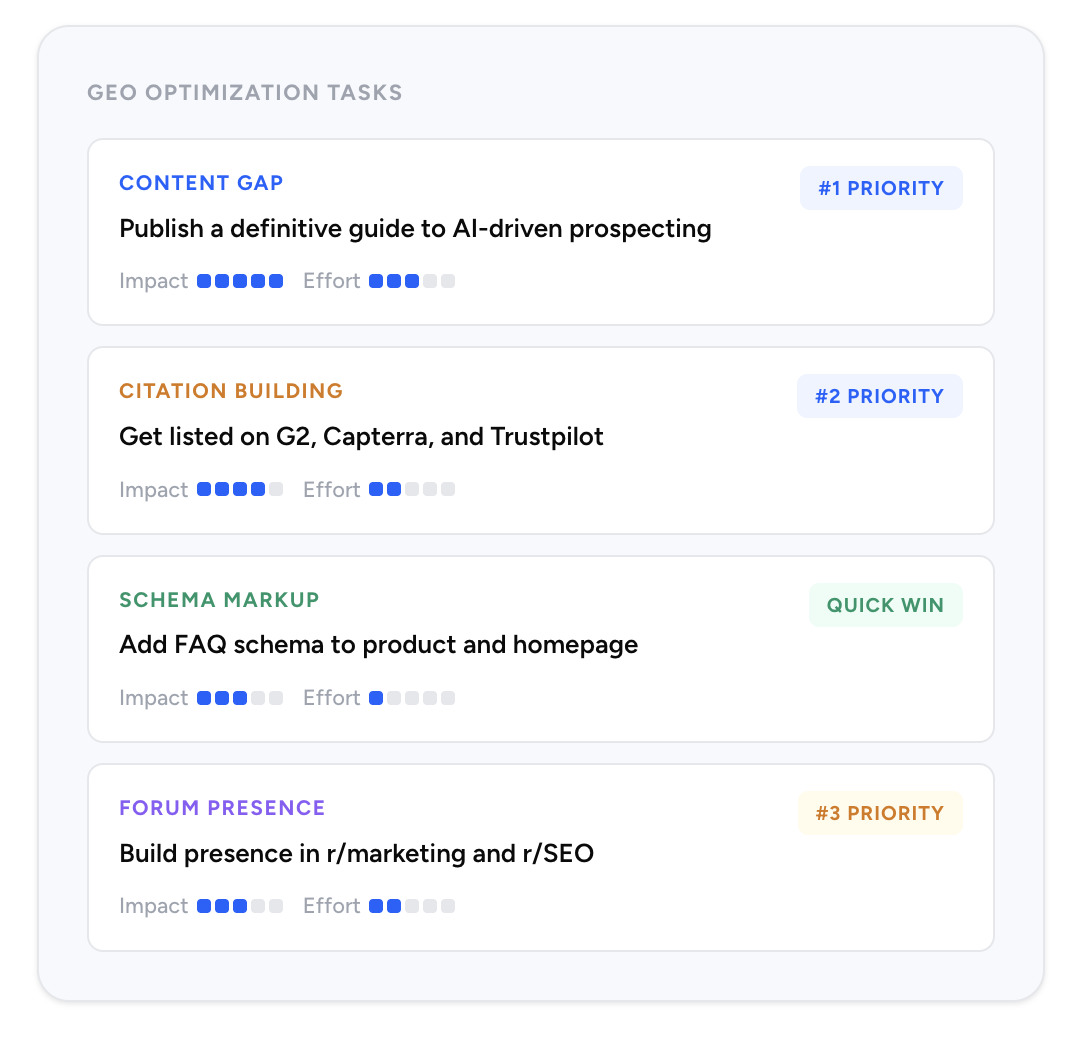Open the FORUM PRESENCE category label
Screen dimensions: 1072x1038
(x=222, y=808)
